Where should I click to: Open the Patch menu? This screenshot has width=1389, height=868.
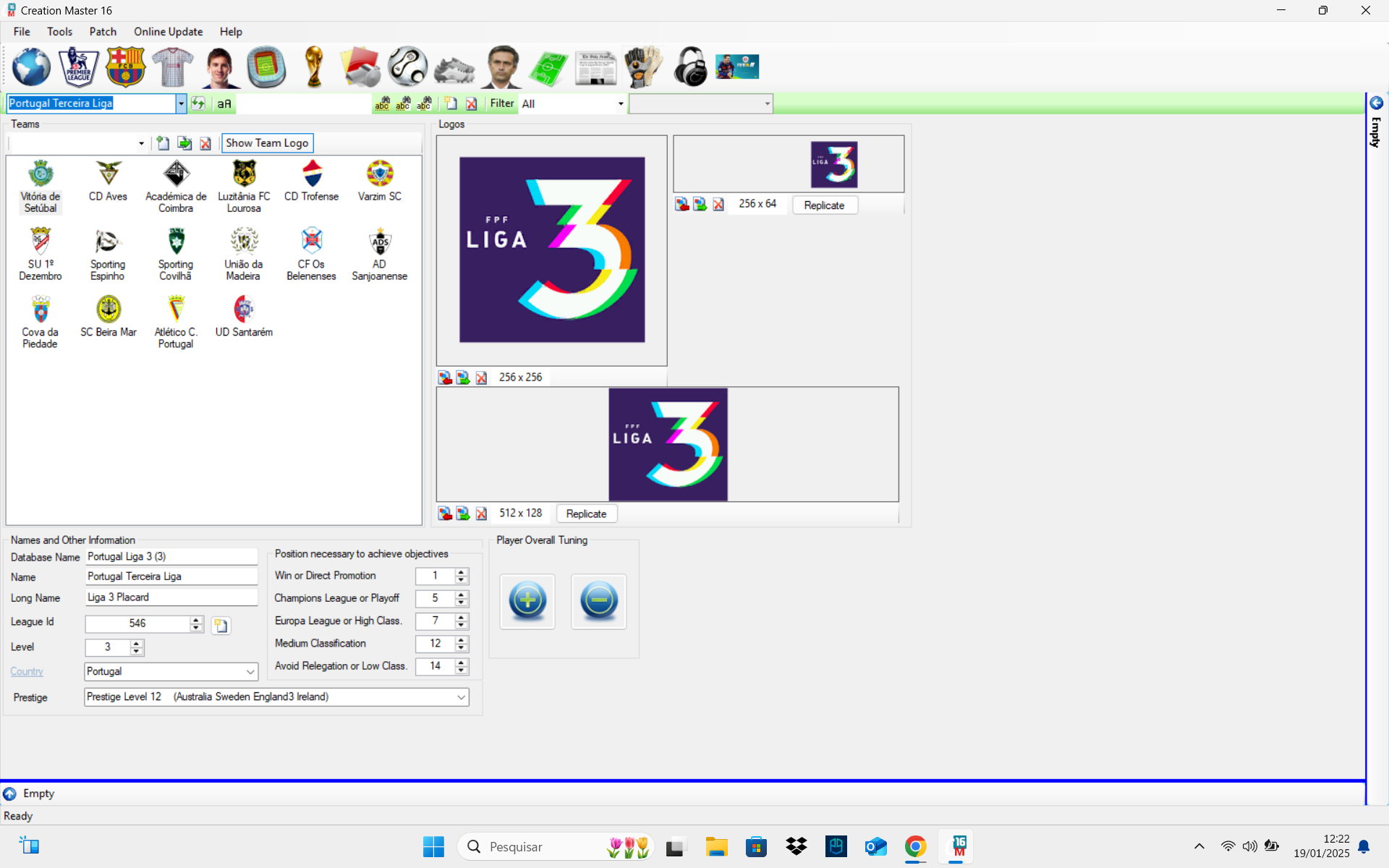pyautogui.click(x=103, y=32)
